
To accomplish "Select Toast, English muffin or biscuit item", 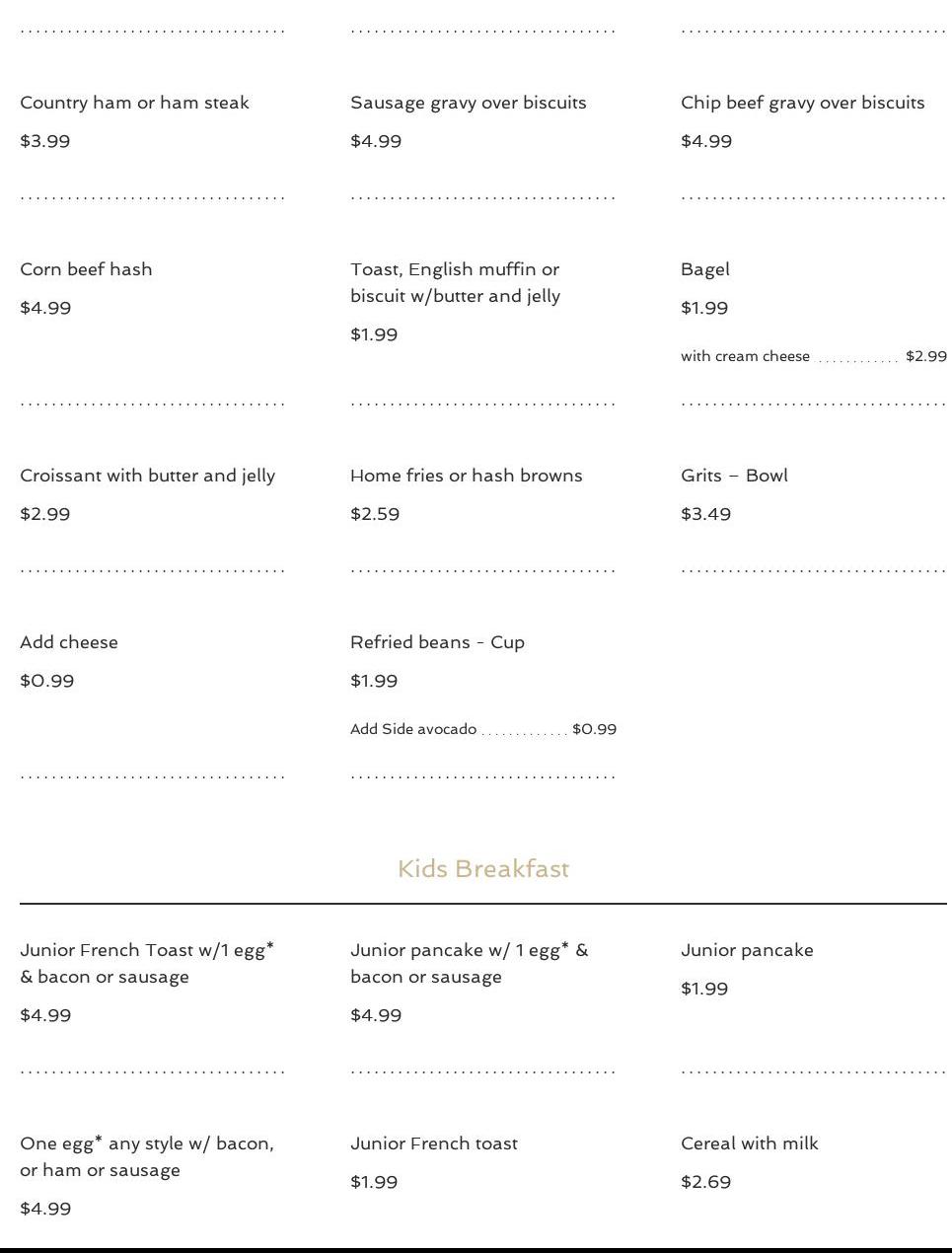I will [455, 282].
